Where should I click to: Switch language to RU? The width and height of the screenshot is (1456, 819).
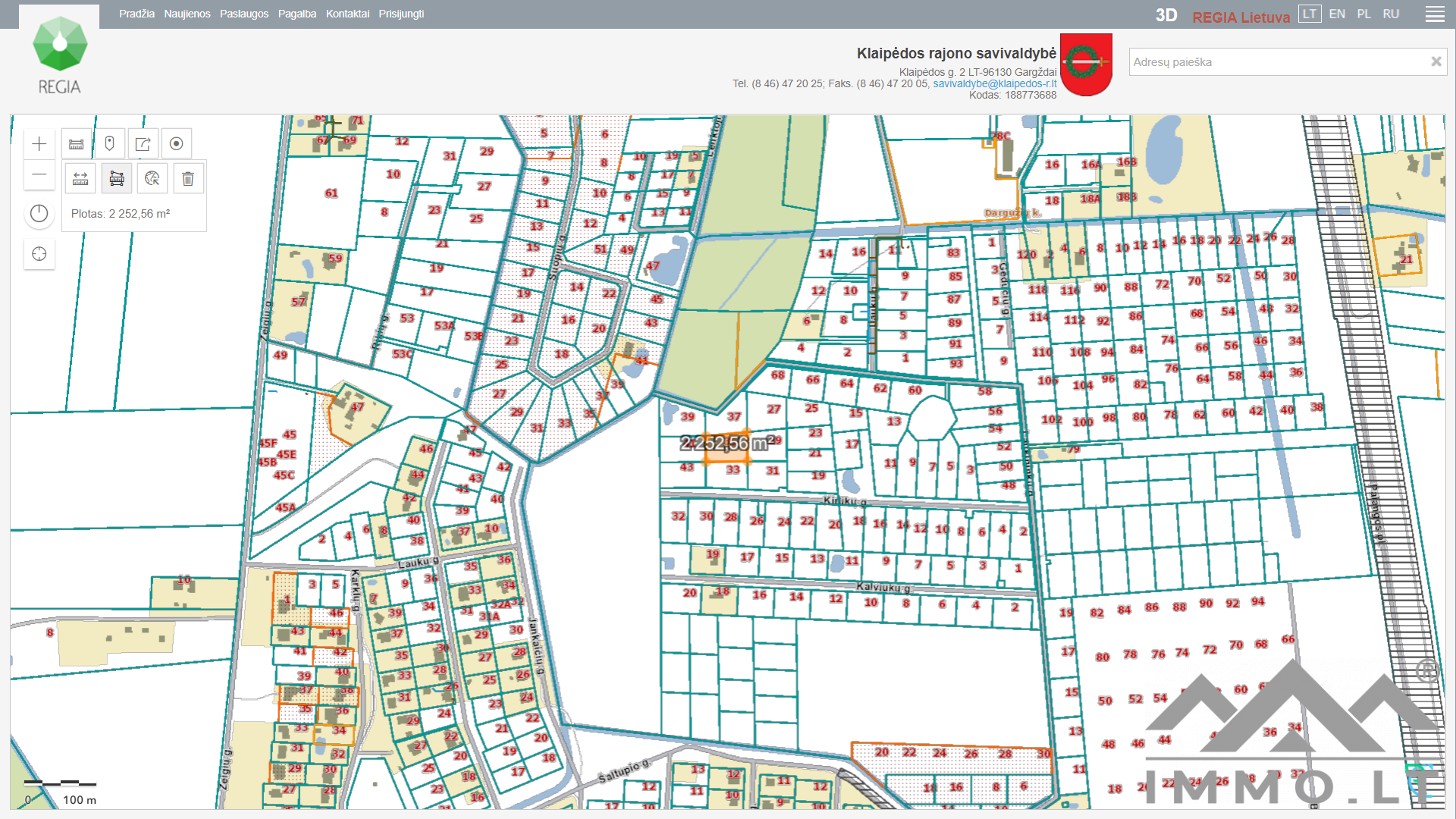pyautogui.click(x=1391, y=14)
